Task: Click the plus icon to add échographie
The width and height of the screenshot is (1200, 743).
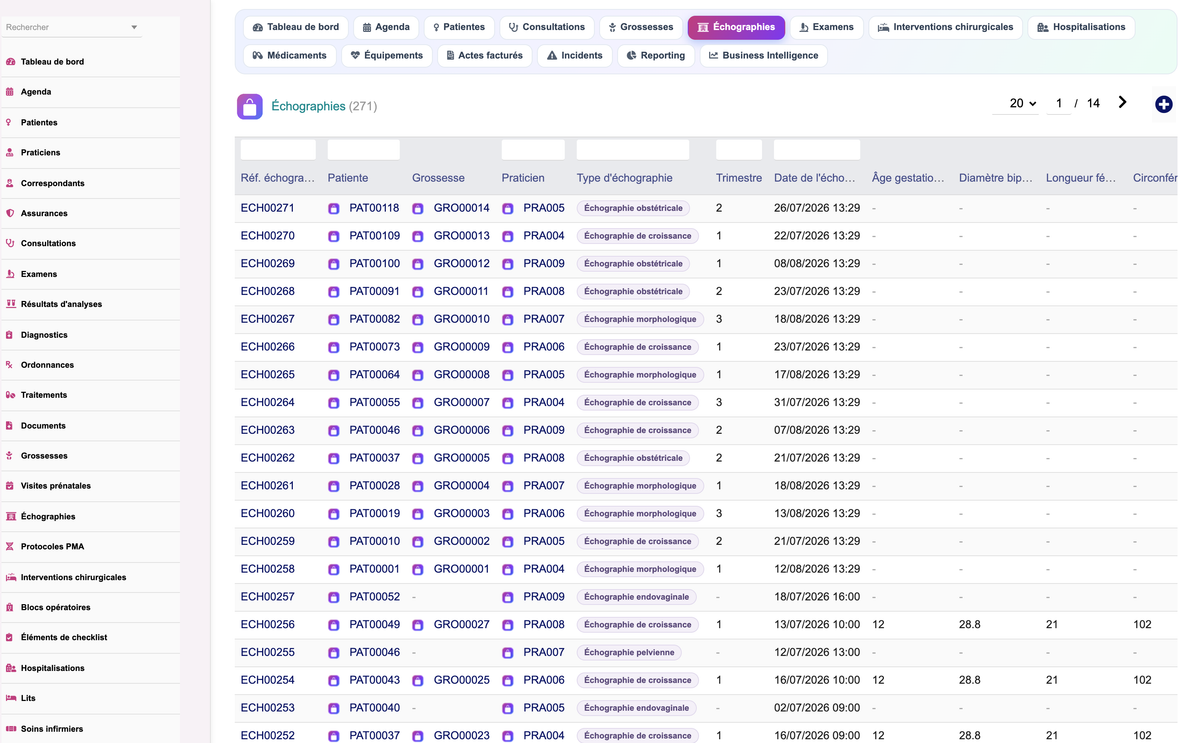Action: click(x=1163, y=104)
